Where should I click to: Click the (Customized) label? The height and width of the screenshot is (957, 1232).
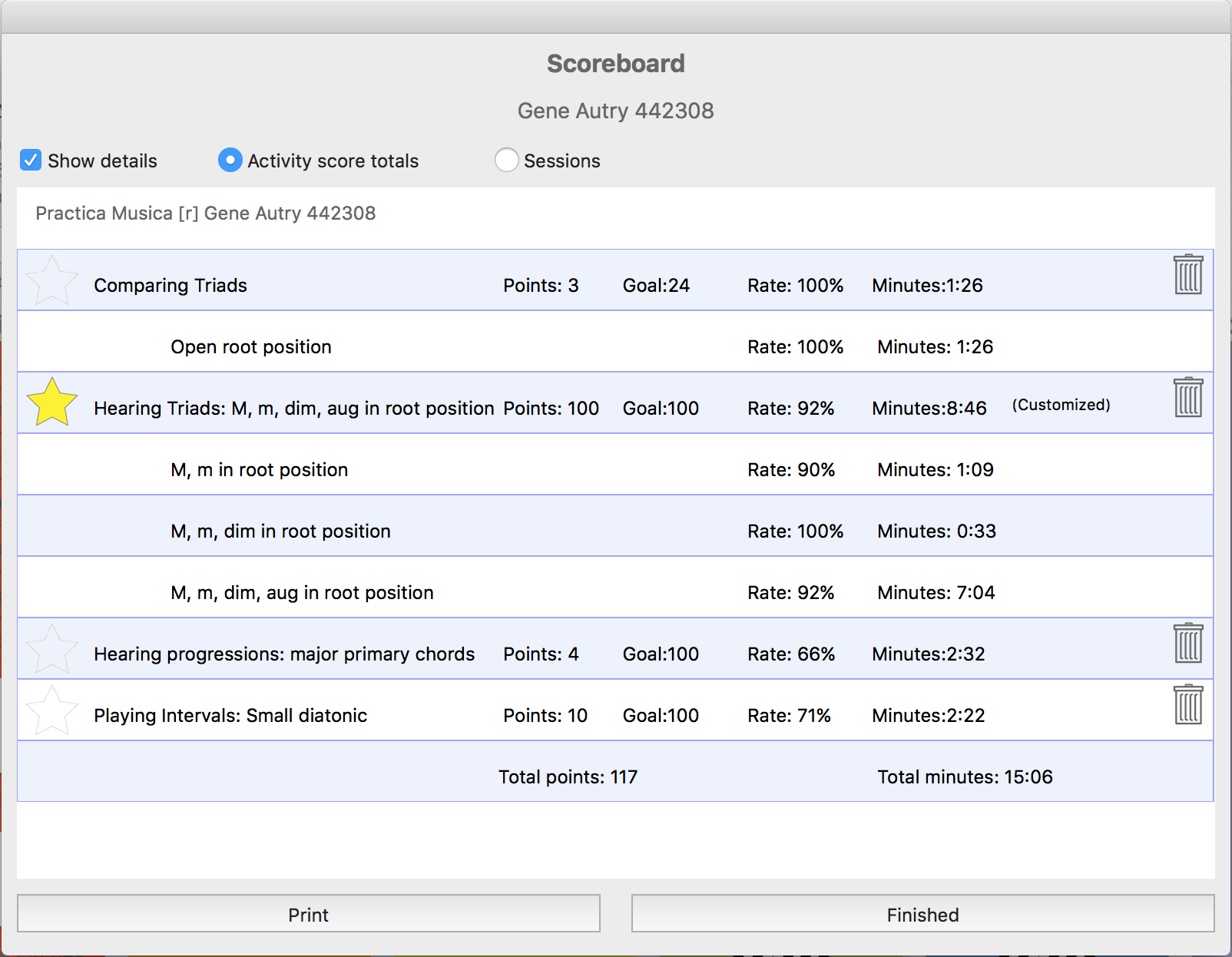(x=1061, y=405)
